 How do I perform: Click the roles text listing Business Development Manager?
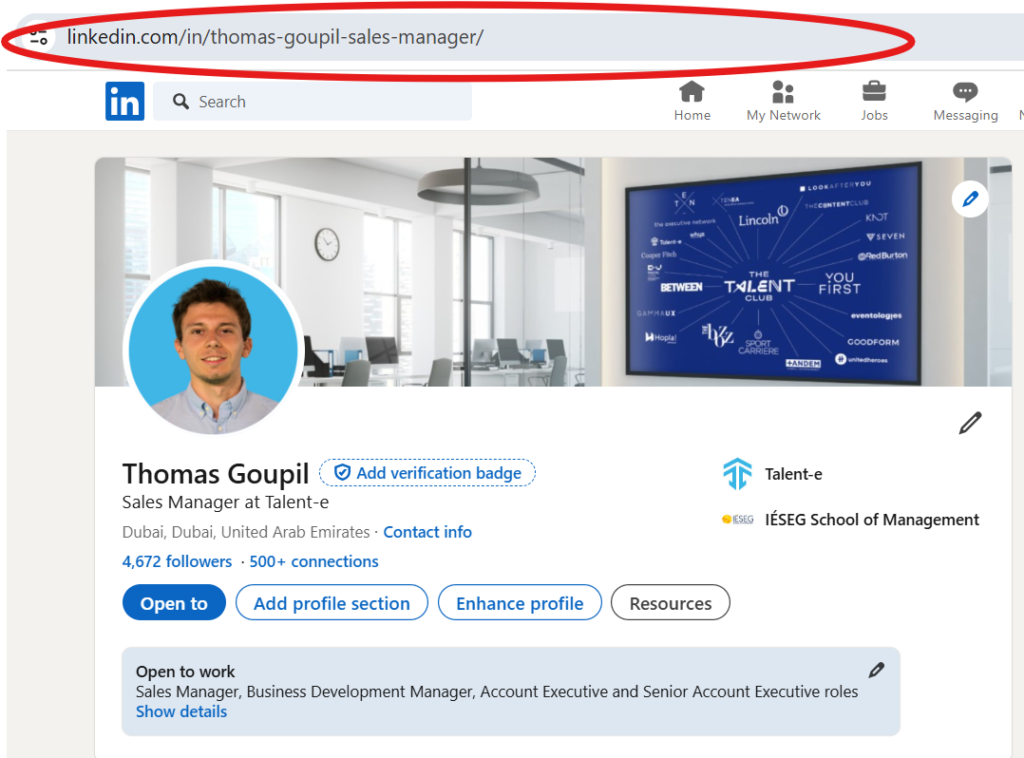pos(497,691)
